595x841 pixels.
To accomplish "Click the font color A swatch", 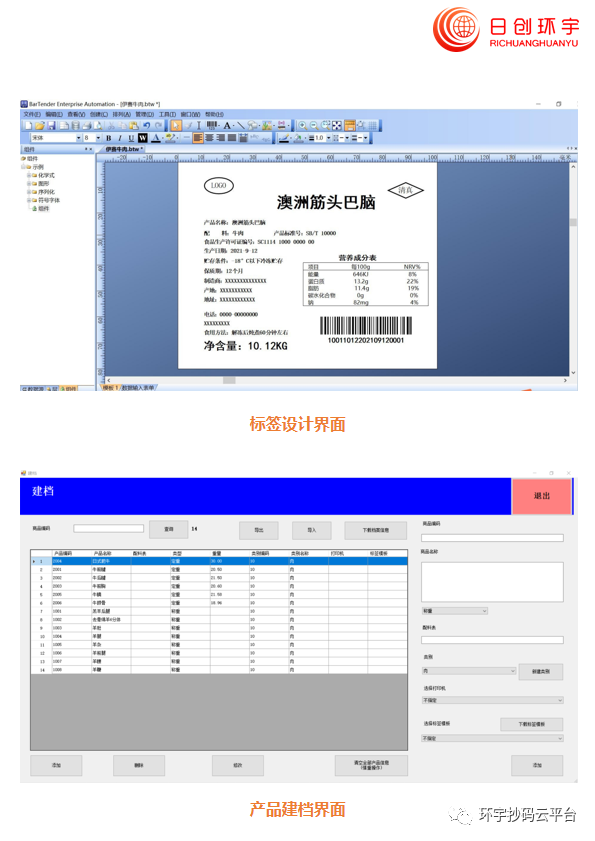I will [156, 138].
